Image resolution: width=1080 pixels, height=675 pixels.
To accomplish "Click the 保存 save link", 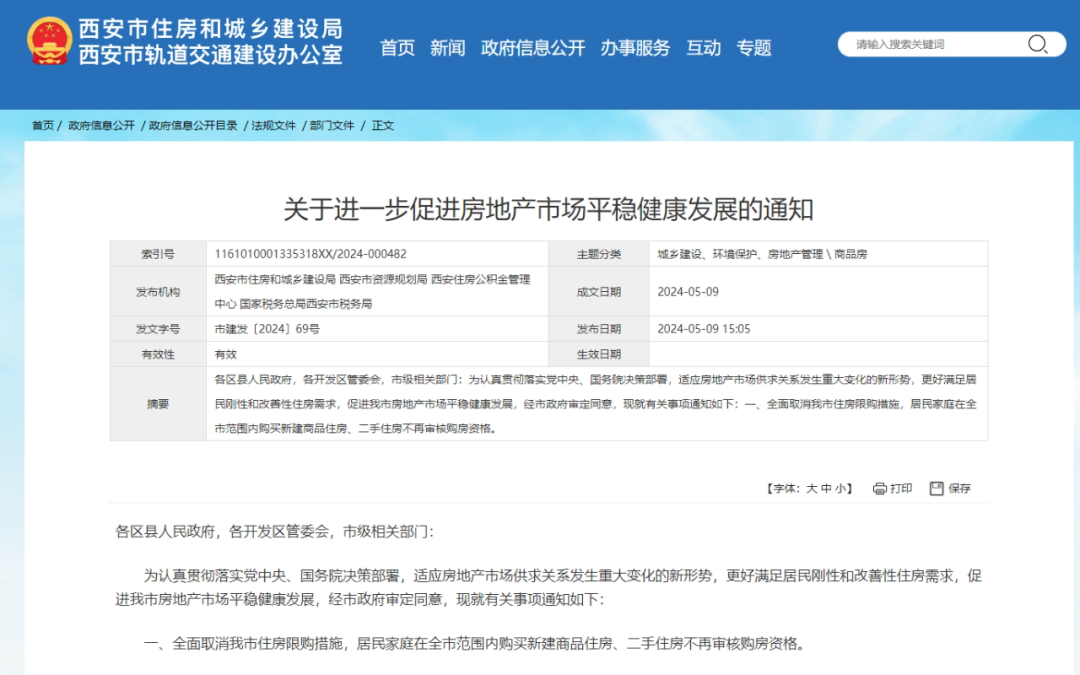I will point(959,489).
